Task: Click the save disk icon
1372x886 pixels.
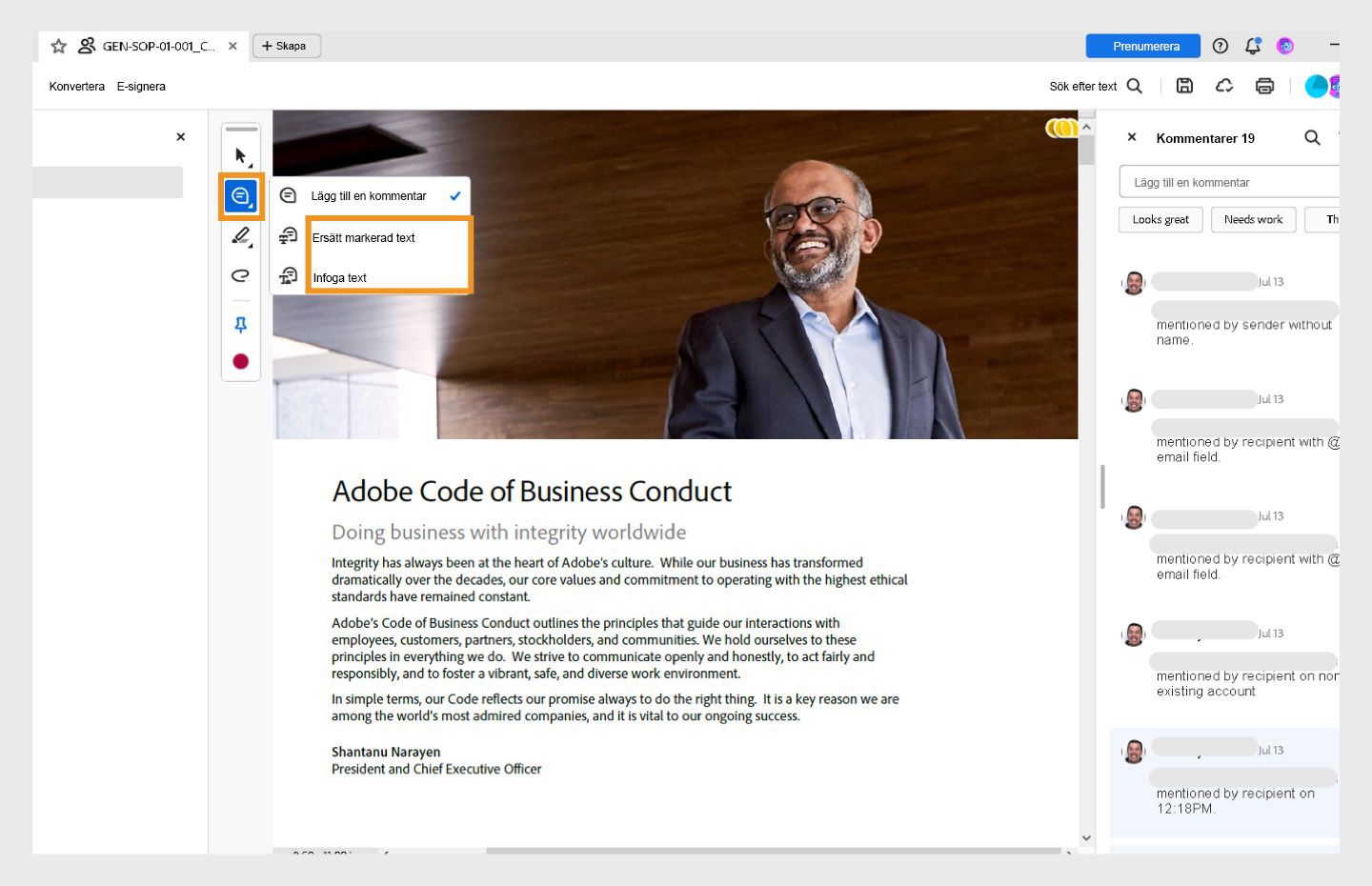Action: 1184,86
